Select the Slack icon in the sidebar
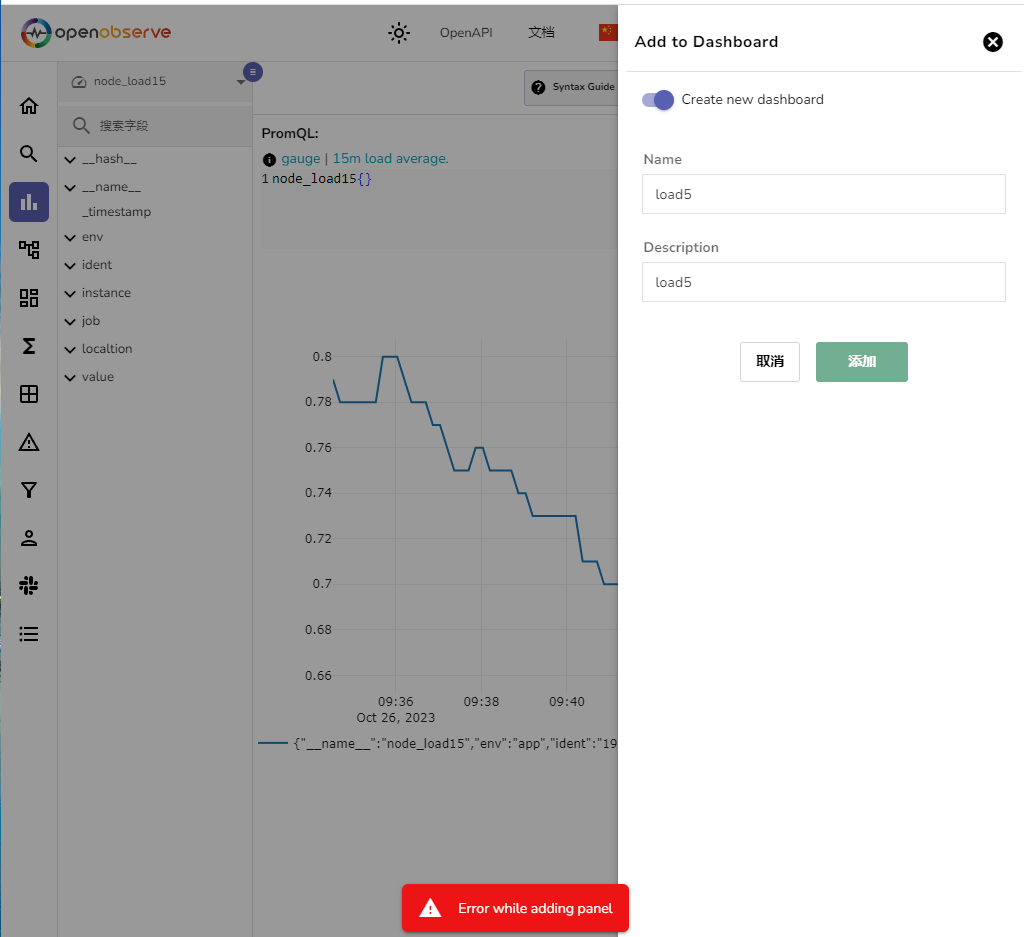1024x937 pixels. [28, 585]
